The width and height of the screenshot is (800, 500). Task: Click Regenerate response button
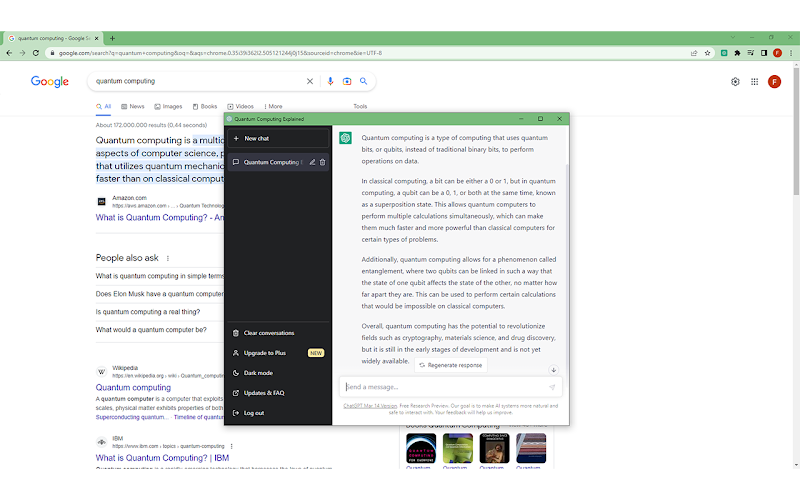pyautogui.click(x=451, y=365)
